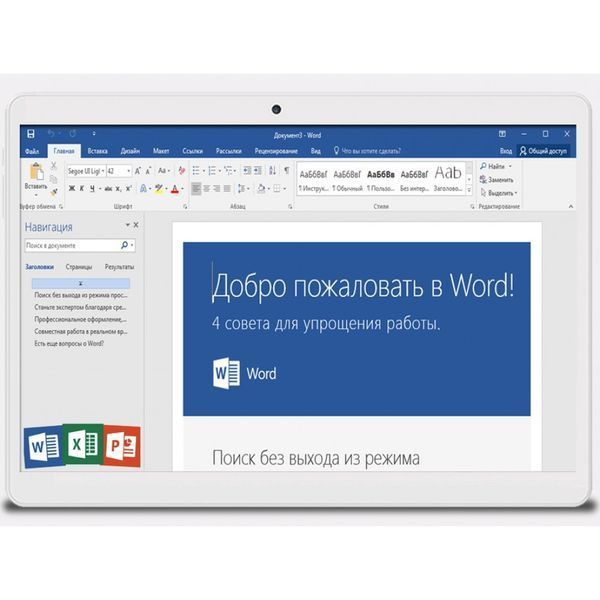
Task: Apply the Обычный style
Action: click(x=347, y=180)
